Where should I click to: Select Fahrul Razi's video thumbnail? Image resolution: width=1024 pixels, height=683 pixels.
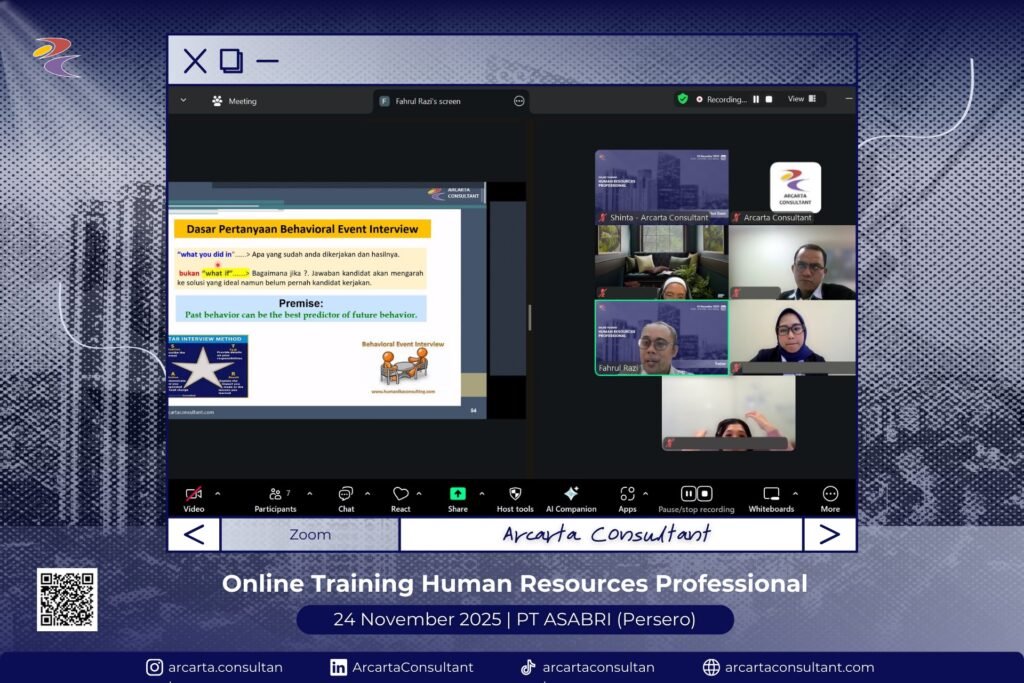[661, 338]
